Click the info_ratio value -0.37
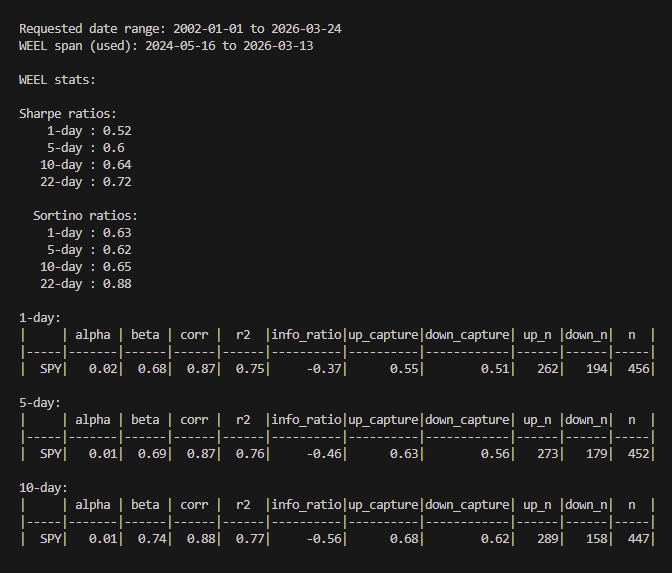The width and height of the screenshot is (672, 573). pos(324,369)
